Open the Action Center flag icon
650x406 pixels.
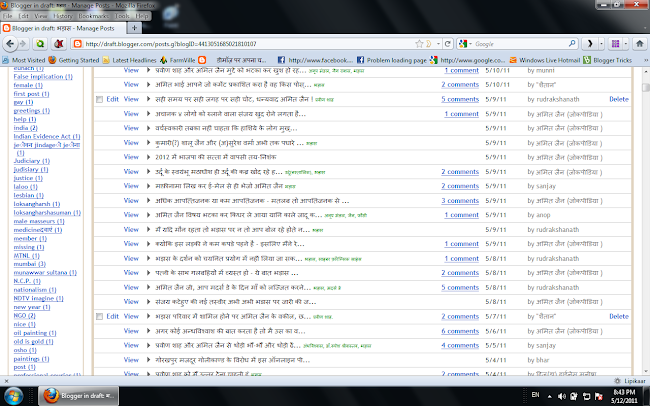coord(599,396)
